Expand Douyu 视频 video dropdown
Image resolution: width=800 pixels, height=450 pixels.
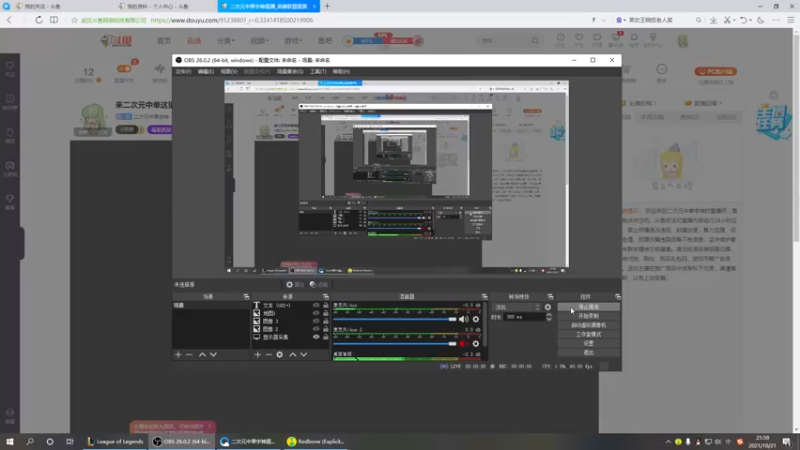click(x=259, y=41)
